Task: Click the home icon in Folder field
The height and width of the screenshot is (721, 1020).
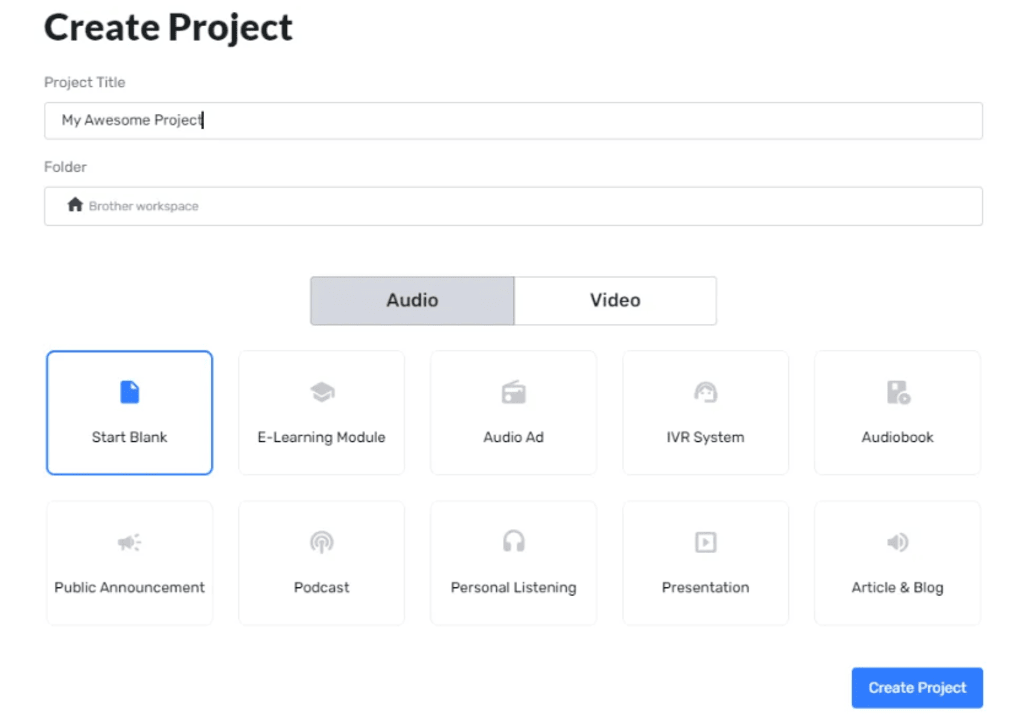Action: pos(75,205)
